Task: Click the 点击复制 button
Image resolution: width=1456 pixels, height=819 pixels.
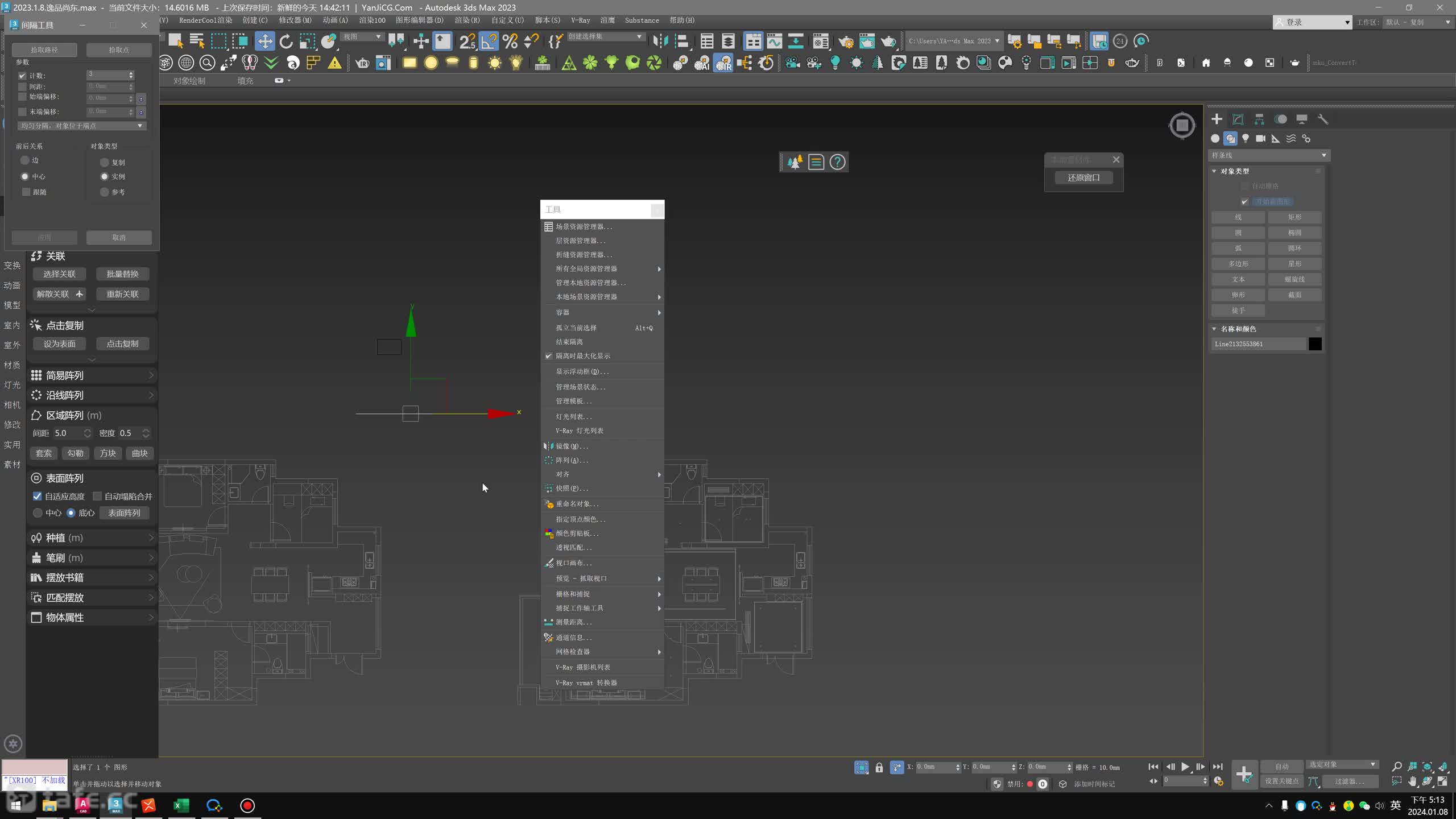Action: 122,344
